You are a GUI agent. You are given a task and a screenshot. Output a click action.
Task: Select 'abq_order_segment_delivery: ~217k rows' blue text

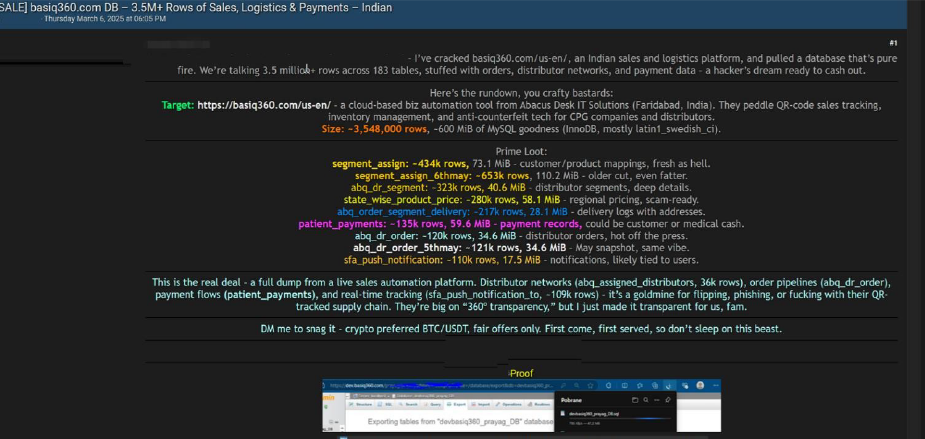pyautogui.click(x=433, y=211)
